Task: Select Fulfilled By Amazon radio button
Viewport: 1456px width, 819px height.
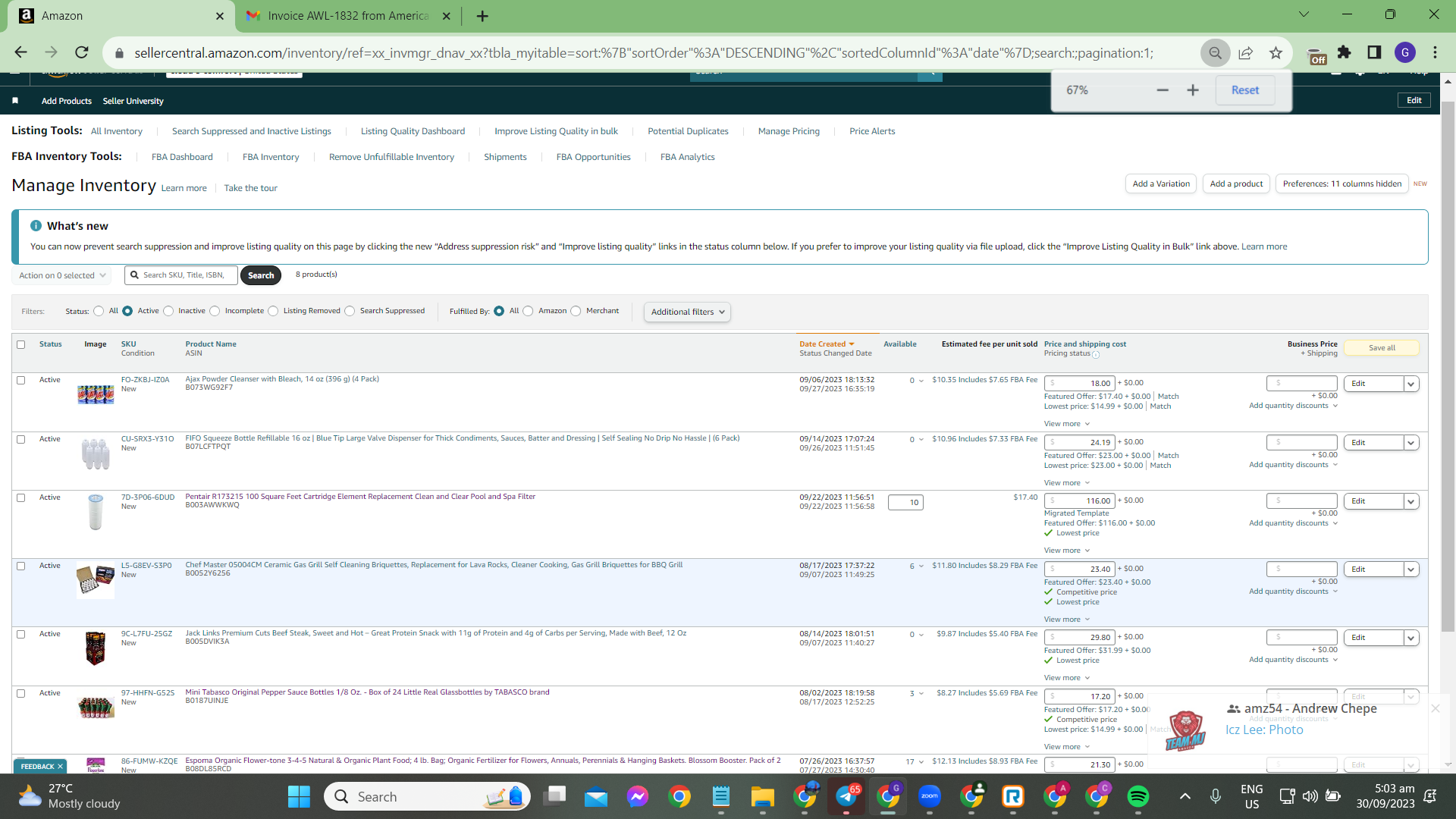Action: pyautogui.click(x=528, y=311)
